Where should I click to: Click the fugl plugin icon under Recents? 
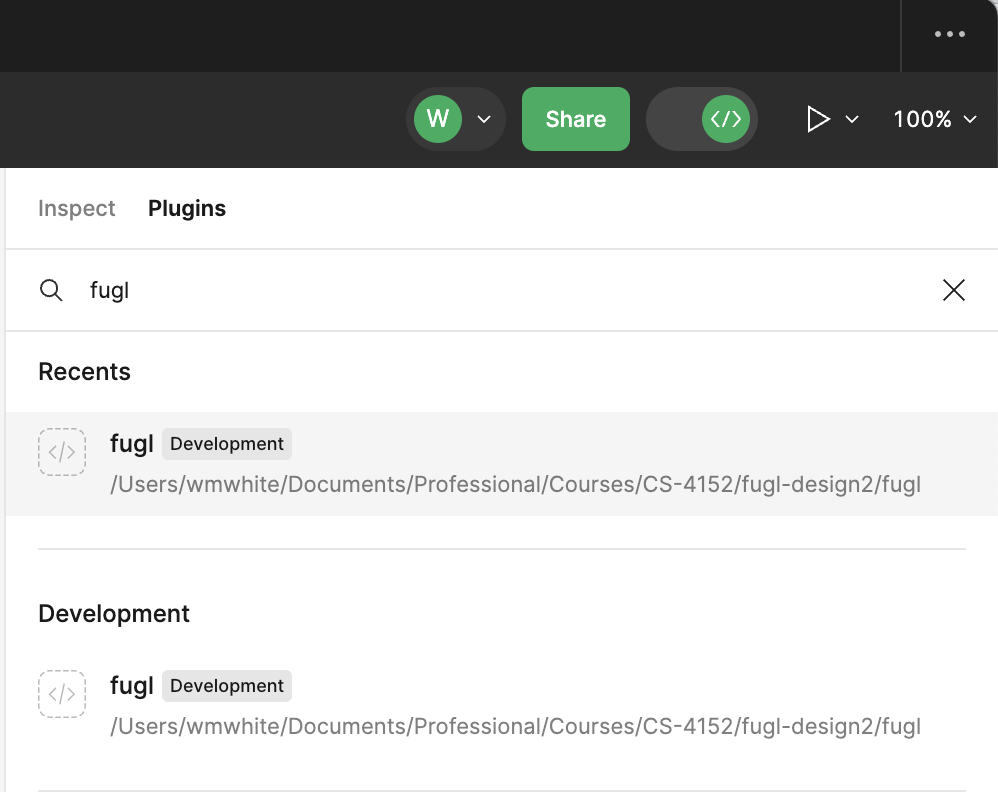pos(62,452)
